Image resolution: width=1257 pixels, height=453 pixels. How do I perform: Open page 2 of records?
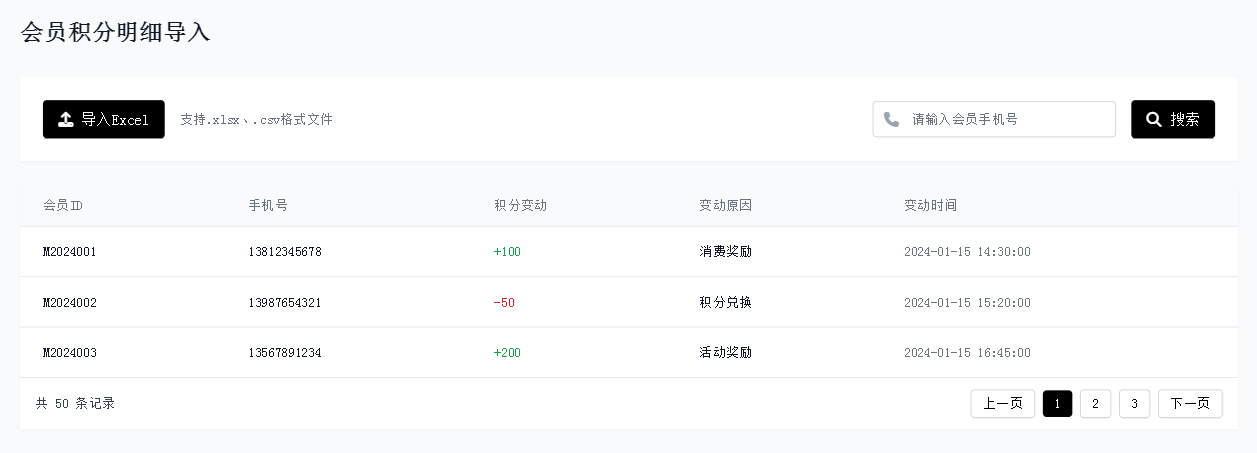coord(1096,403)
